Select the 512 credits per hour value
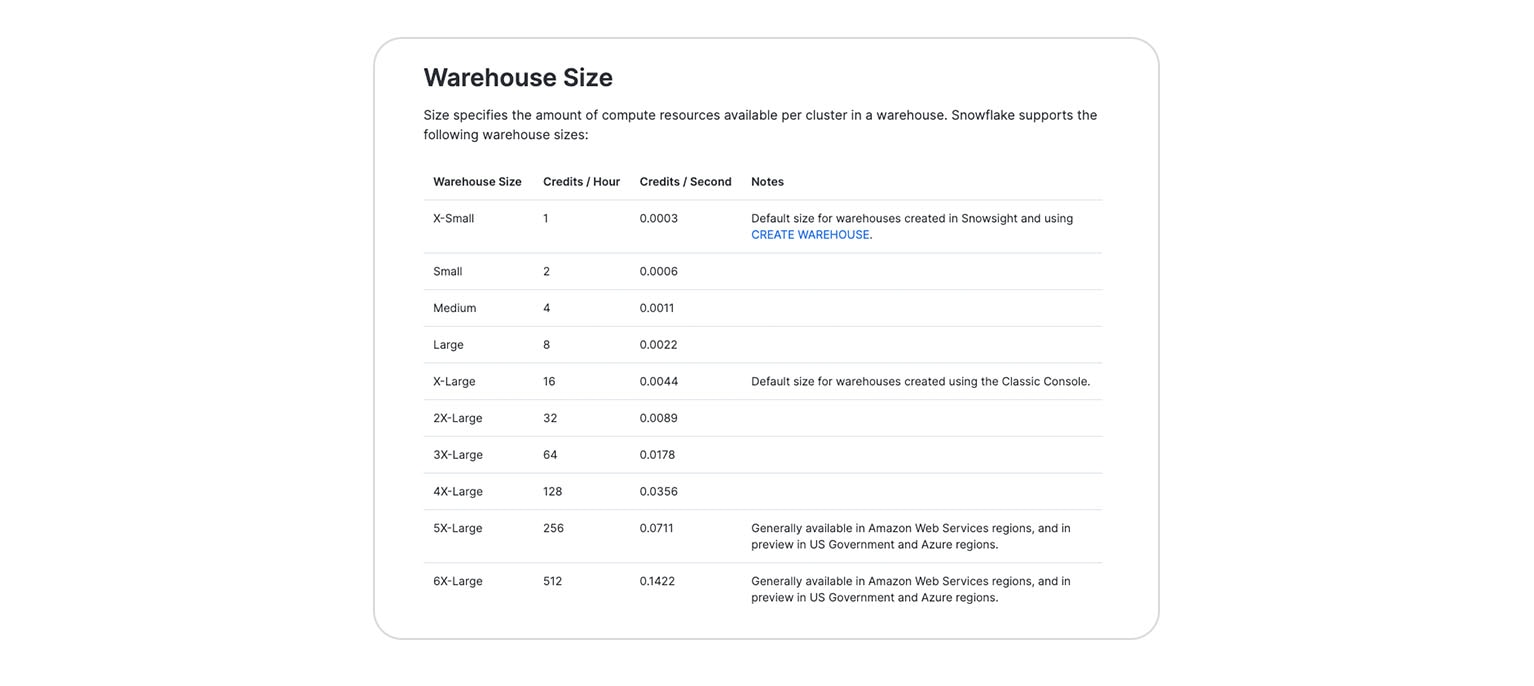1534x686 pixels. tap(553, 580)
